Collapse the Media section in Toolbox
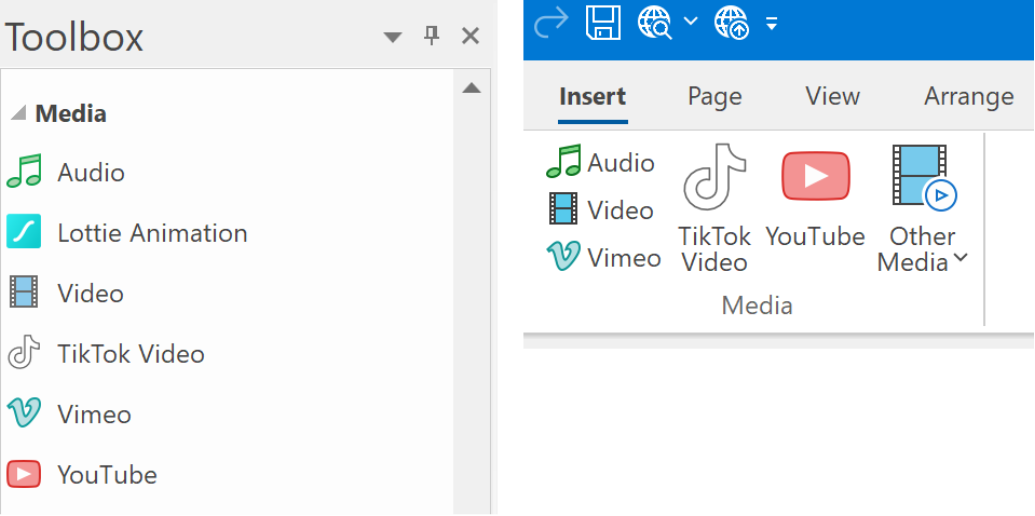This screenshot has height=516, width=1035. (x=18, y=113)
